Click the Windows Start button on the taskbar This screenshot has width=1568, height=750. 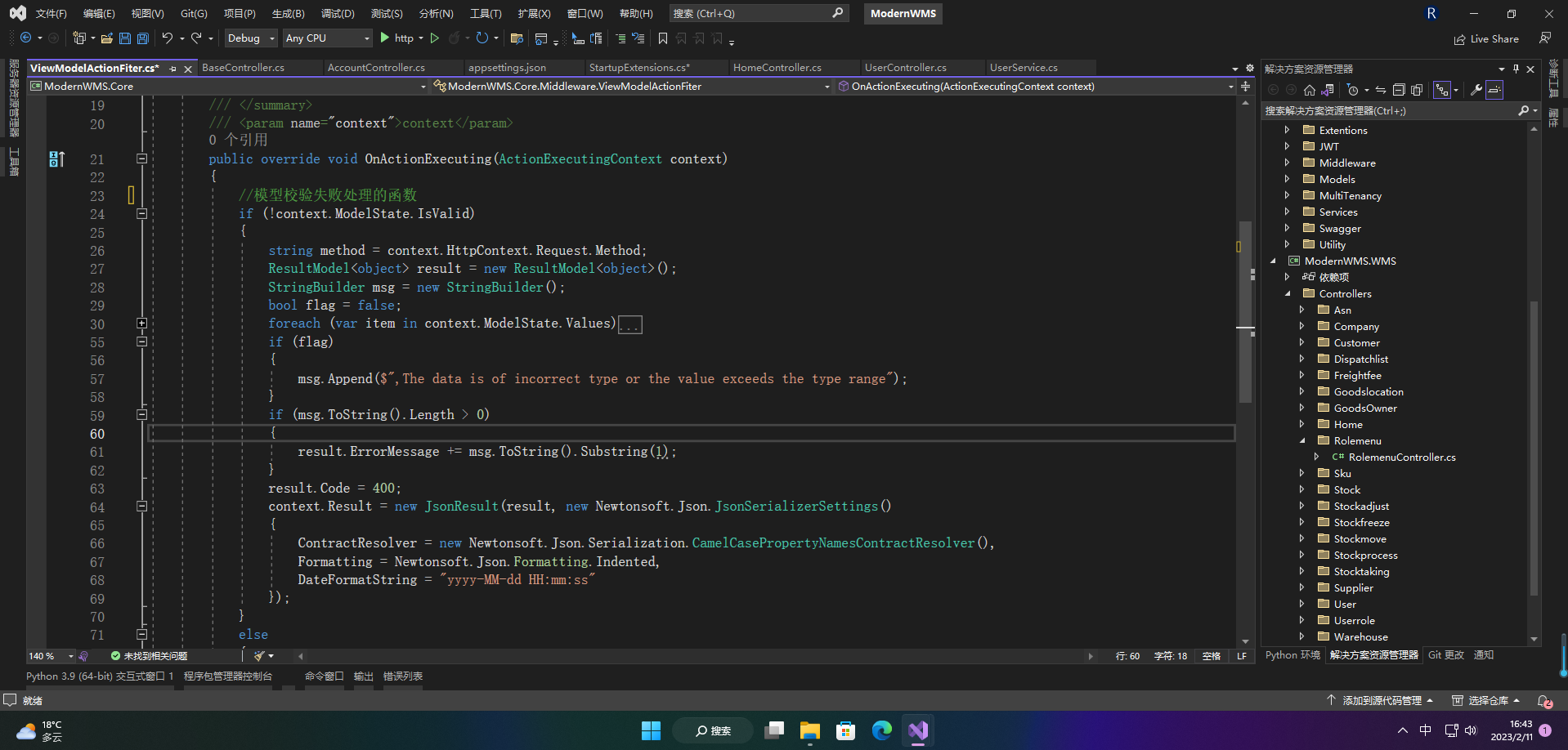pyautogui.click(x=651, y=730)
